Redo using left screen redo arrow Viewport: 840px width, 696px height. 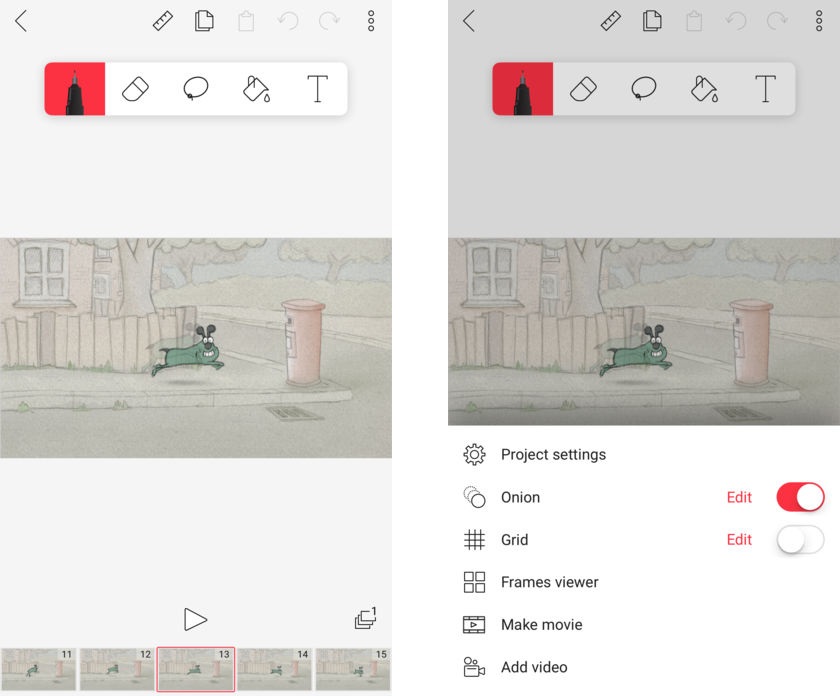[329, 21]
